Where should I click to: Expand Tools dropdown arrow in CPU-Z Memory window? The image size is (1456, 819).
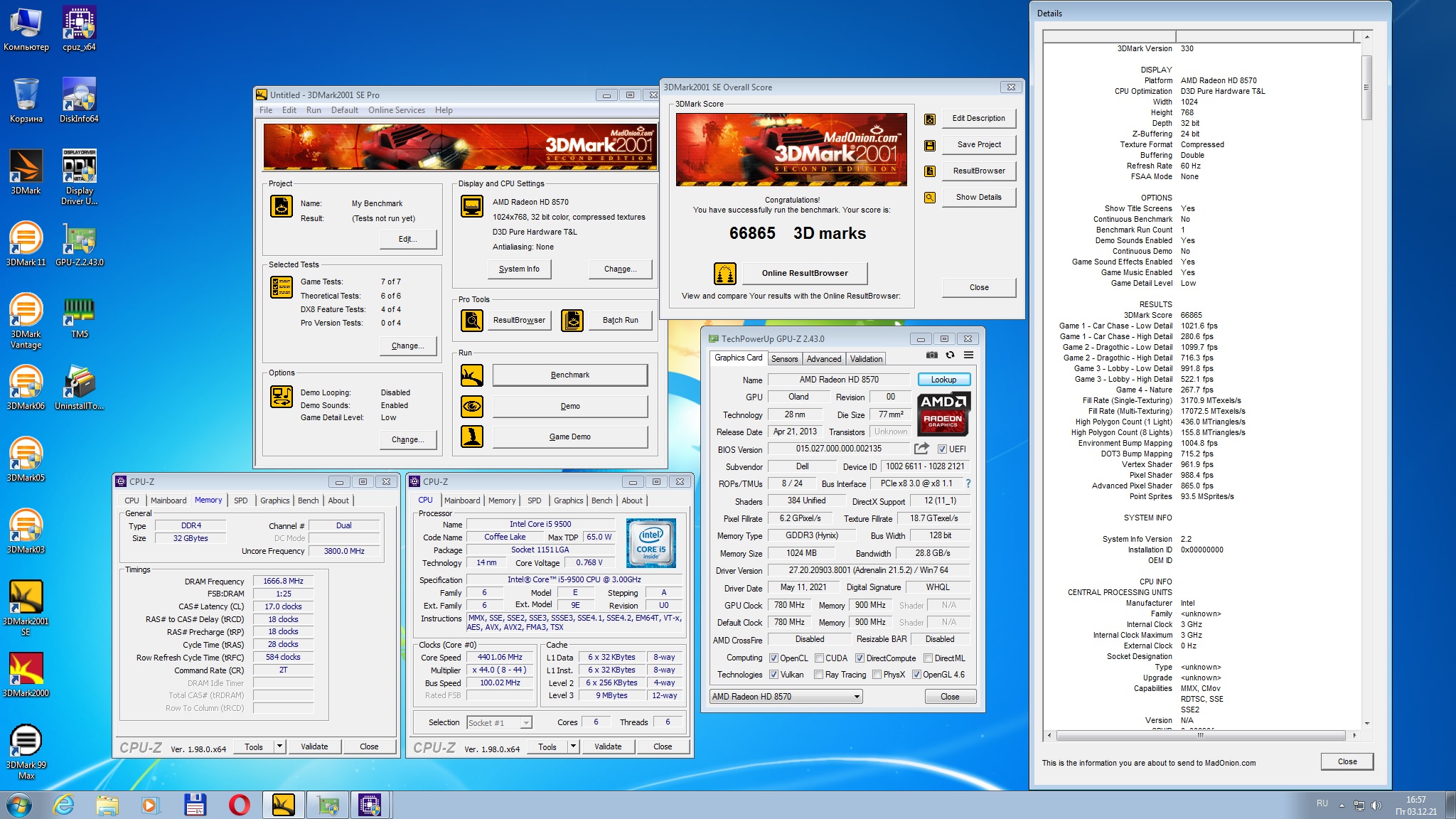pyautogui.click(x=280, y=746)
